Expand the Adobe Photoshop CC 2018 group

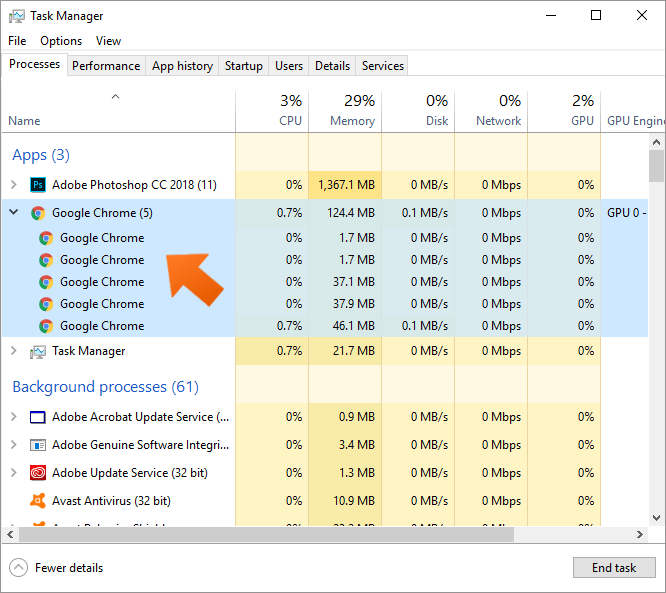(x=14, y=185)
